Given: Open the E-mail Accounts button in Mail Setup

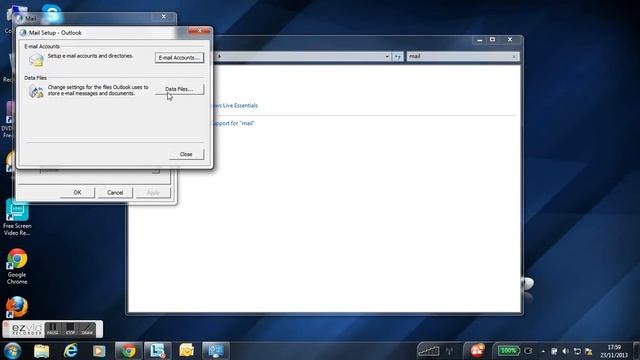Looking at the screenshot, I should pos(179,58).
